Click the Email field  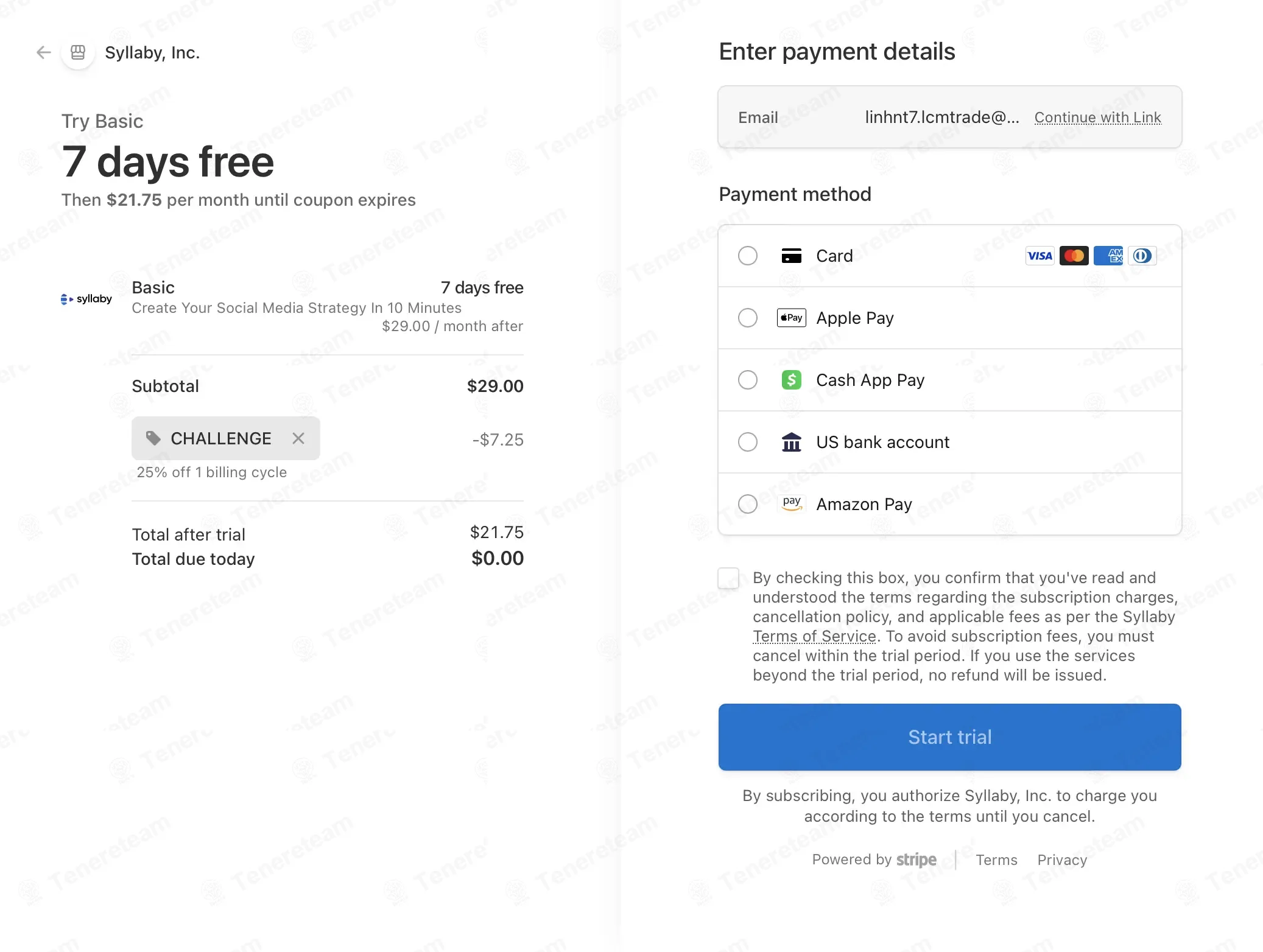point(949,117)
